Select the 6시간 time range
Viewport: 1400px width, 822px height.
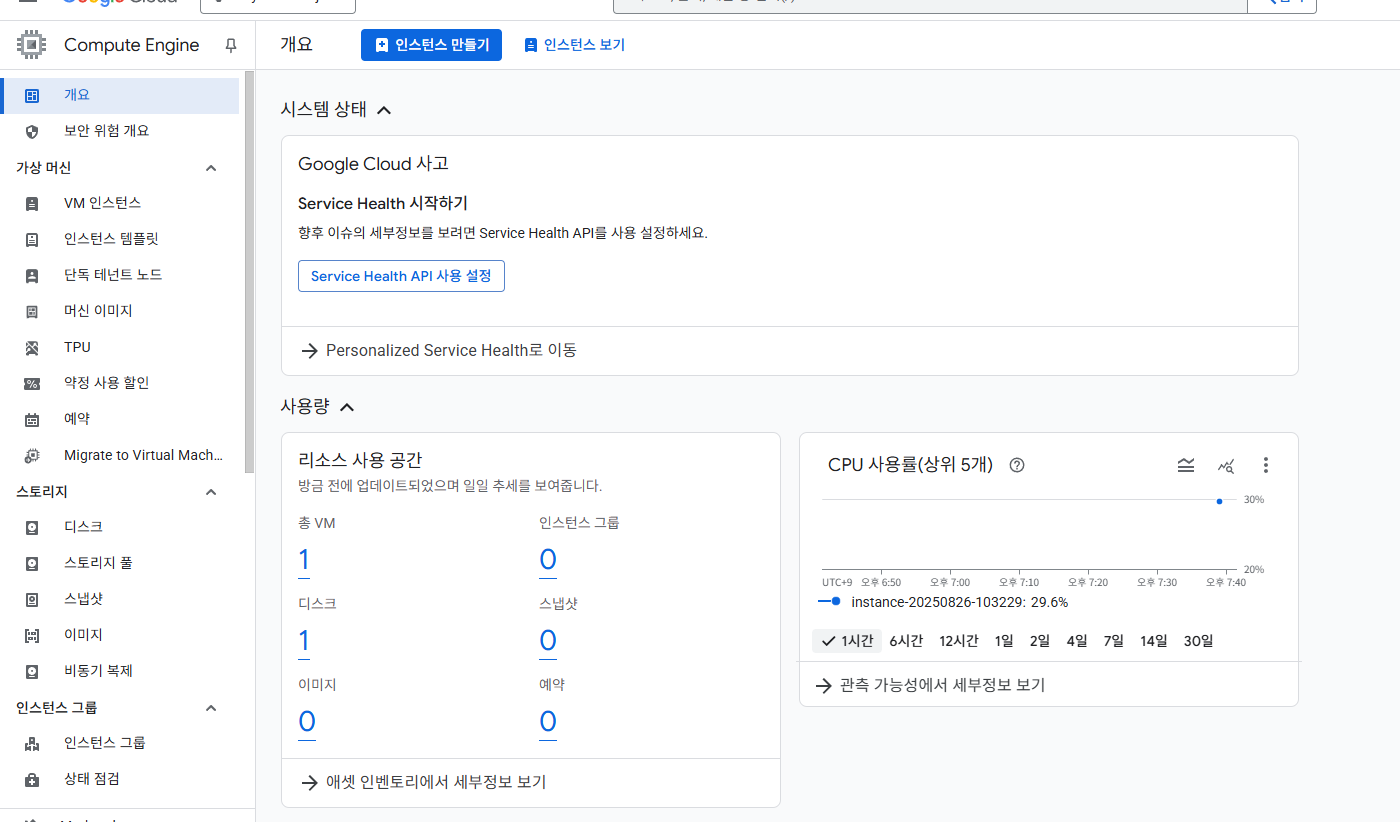[906, 641]
